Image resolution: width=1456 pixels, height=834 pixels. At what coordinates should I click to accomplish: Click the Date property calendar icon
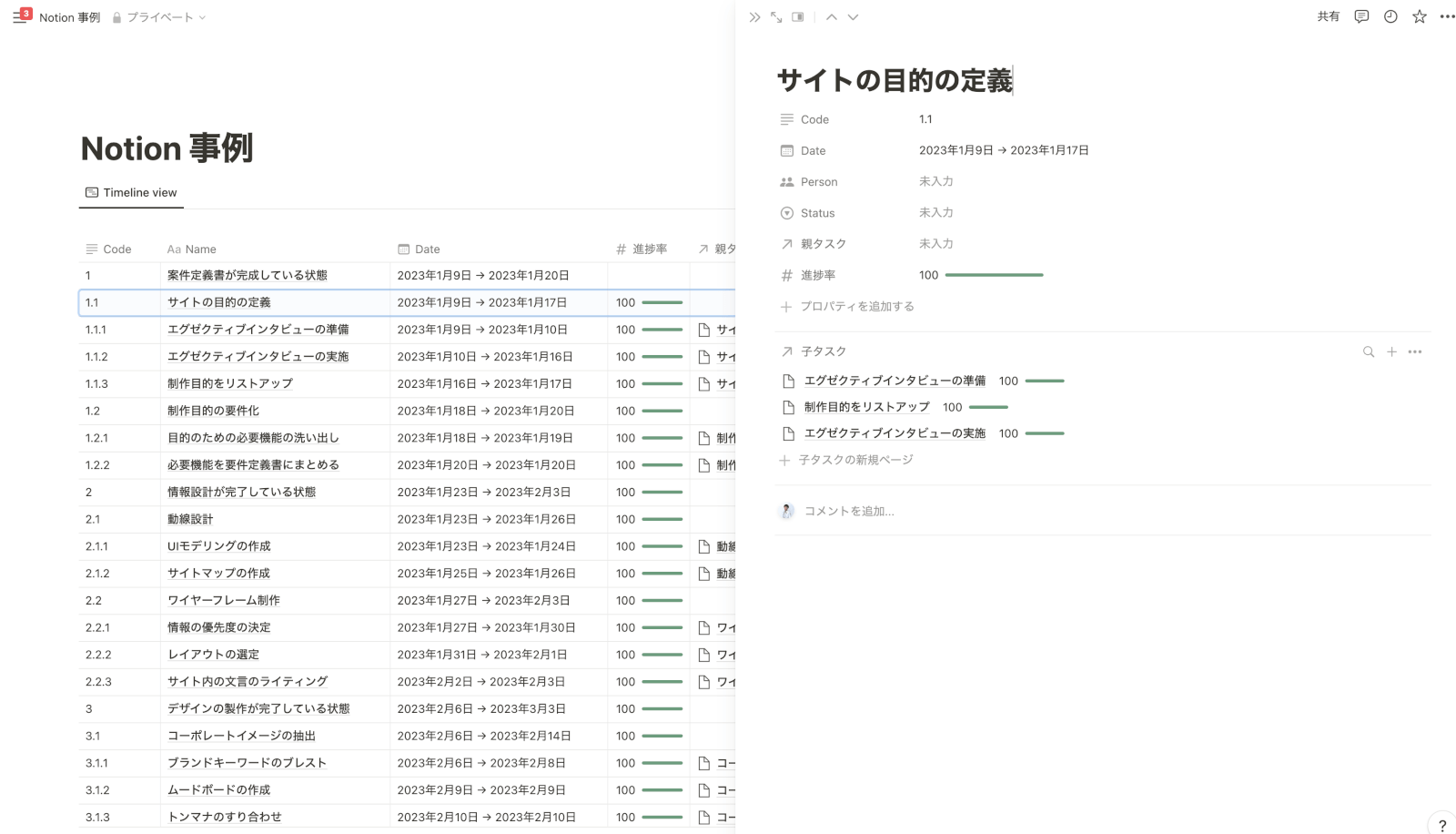[x=787, y=150]
